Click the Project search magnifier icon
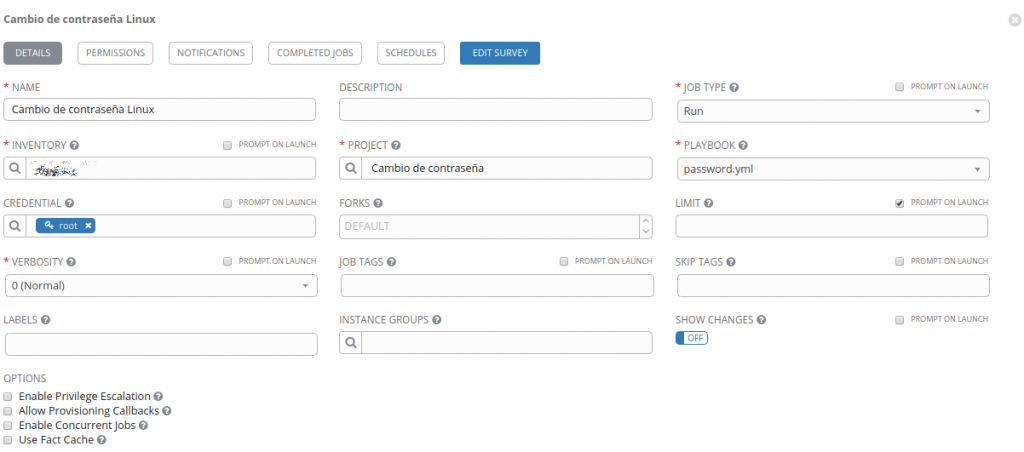 tap(351, 169)
